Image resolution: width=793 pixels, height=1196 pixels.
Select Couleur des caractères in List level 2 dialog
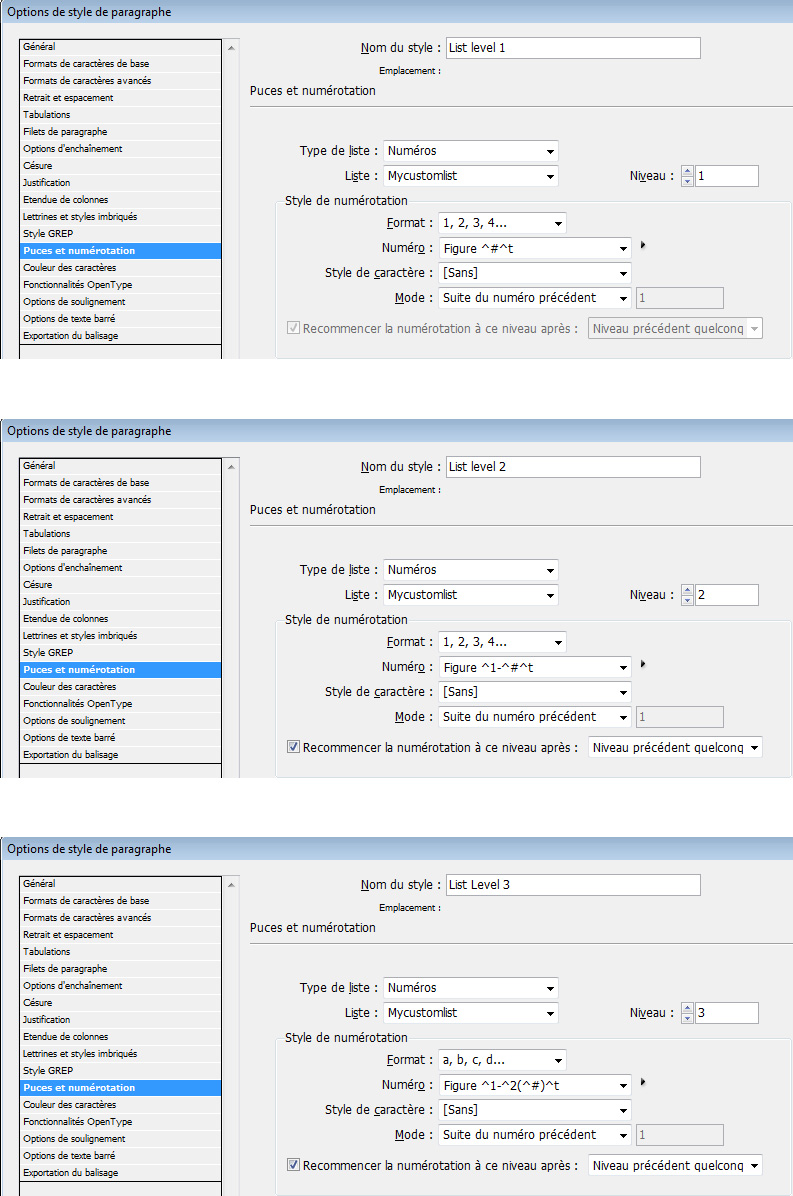[x=120, y=686]
